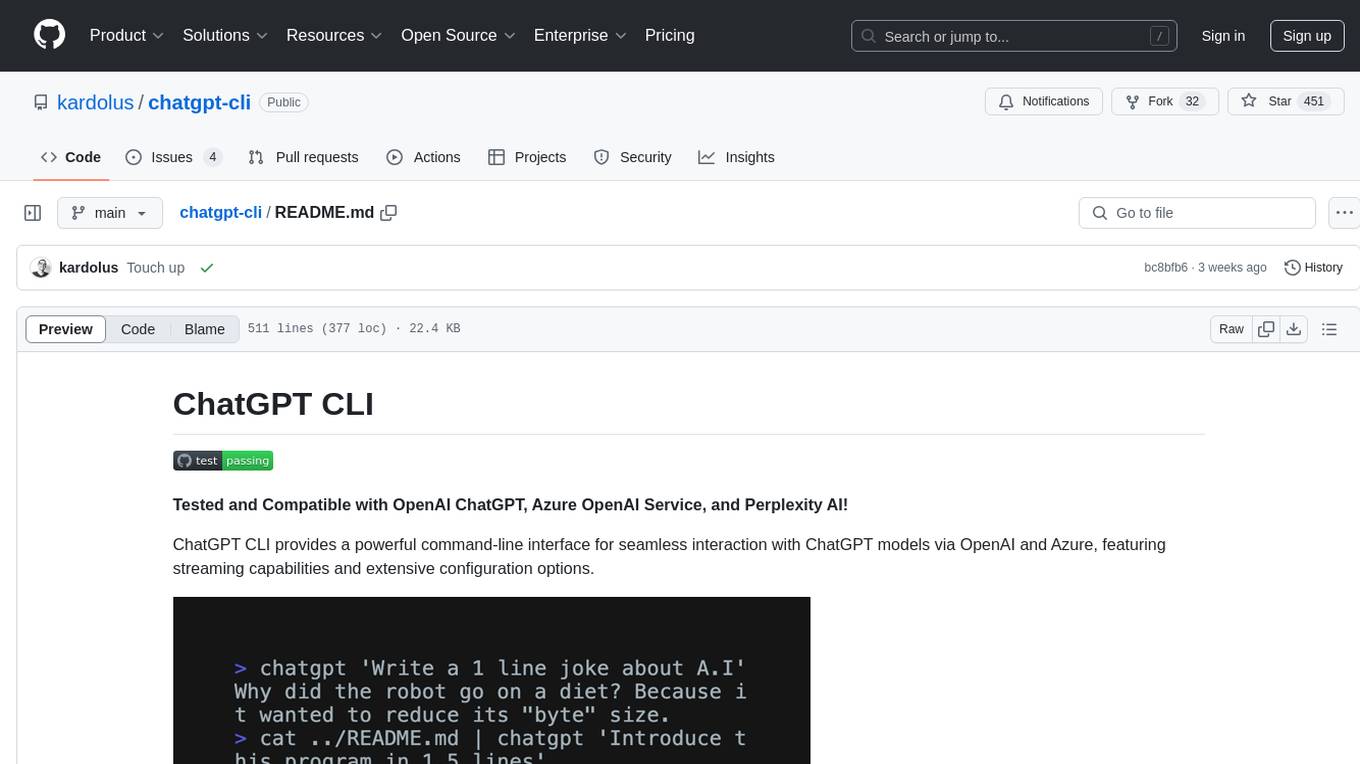This screenshot has width=1360, height=764.
Task: Expand the Solutions menu
Action: click(225, 35)
